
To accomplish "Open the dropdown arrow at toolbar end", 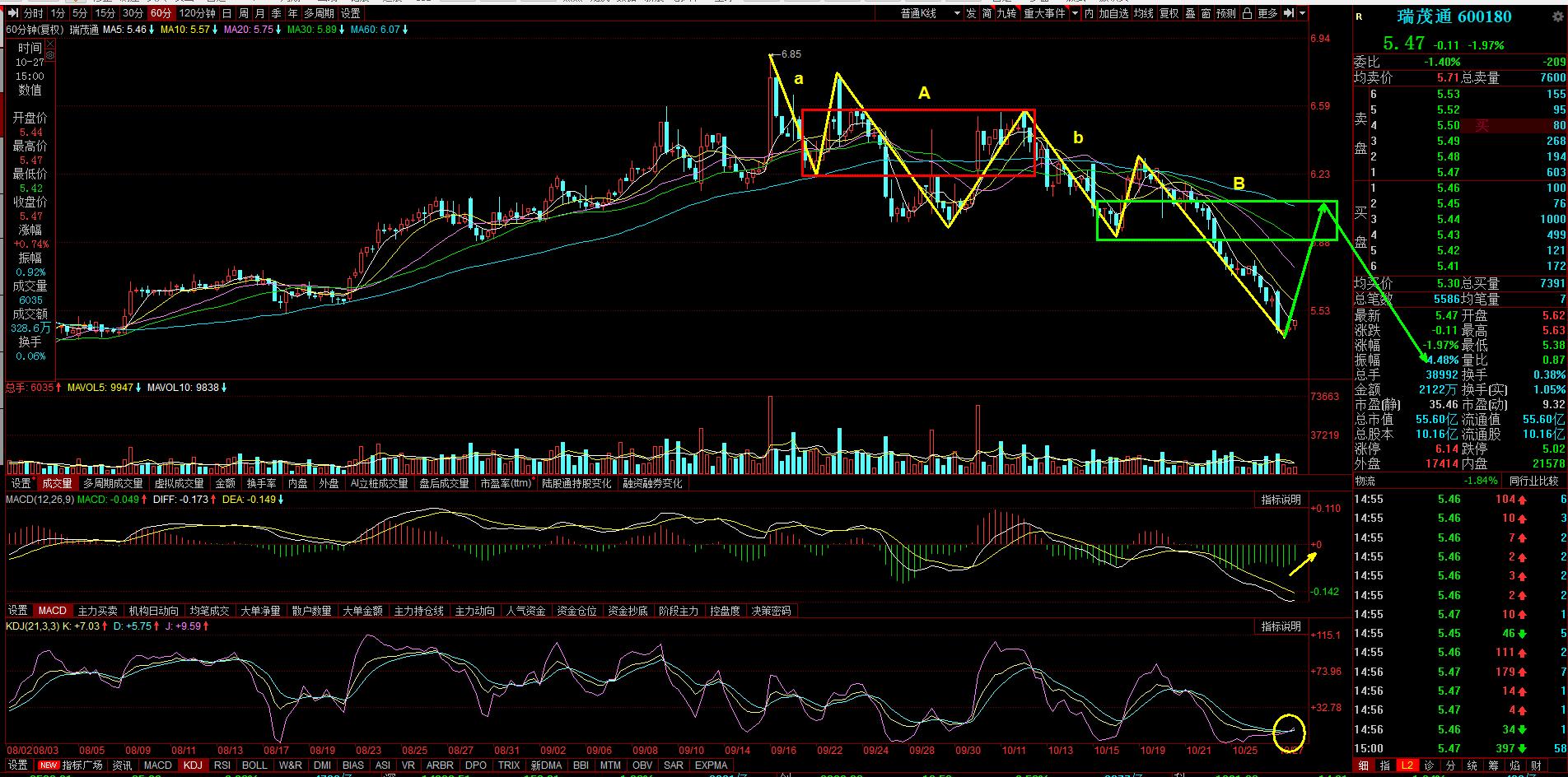I will [1303, 13].
